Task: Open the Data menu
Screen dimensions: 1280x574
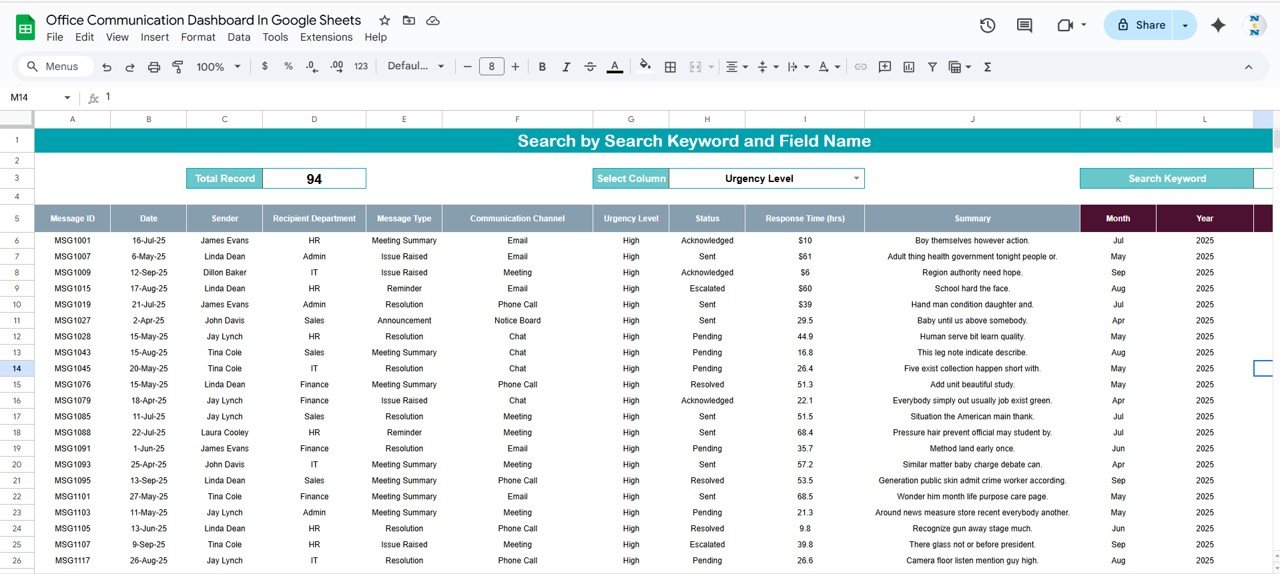Action: click(239, 37)
